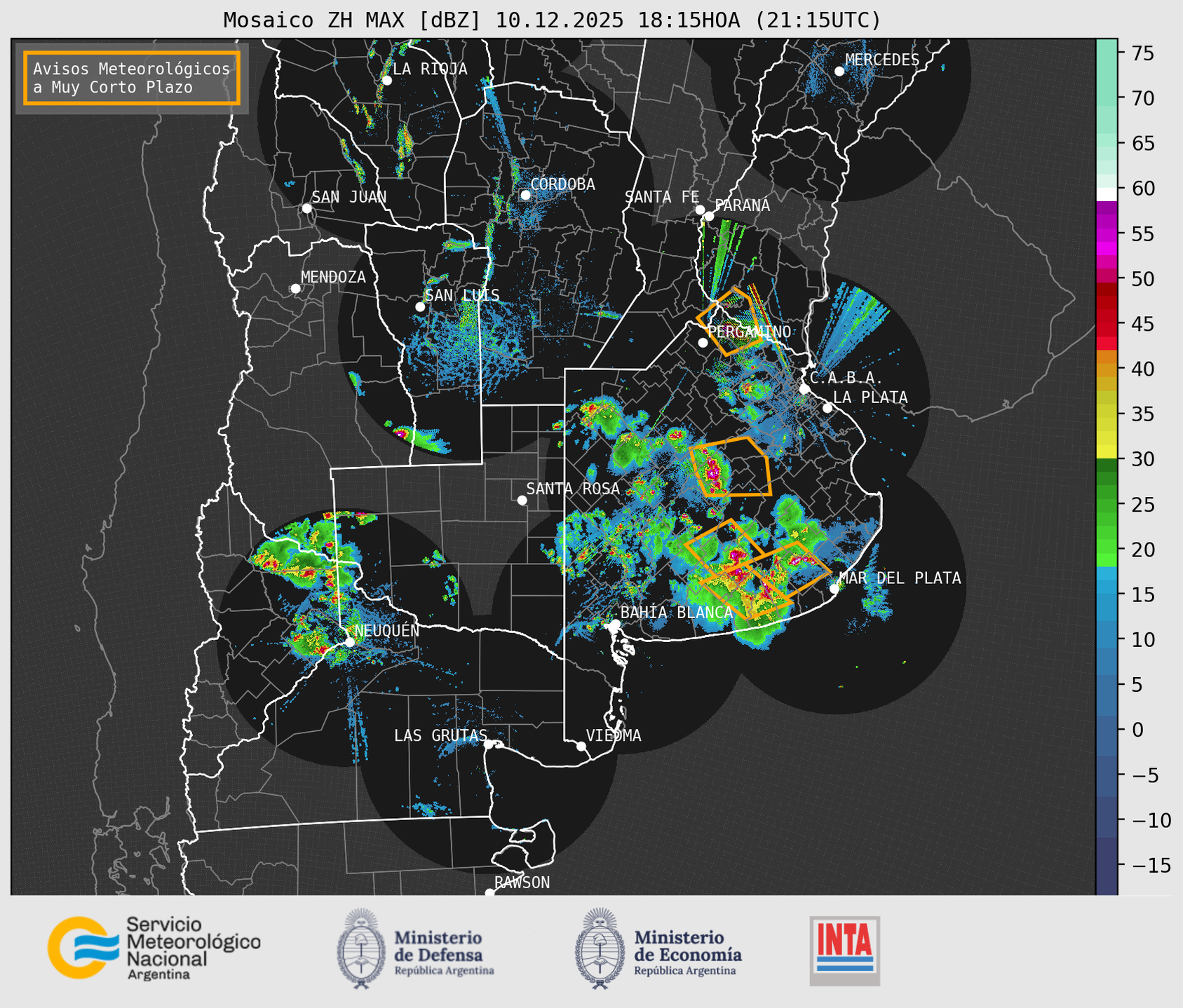Click the Mercedes city marker dot
Screen dimensions: 1183x1008
[839, 71]
